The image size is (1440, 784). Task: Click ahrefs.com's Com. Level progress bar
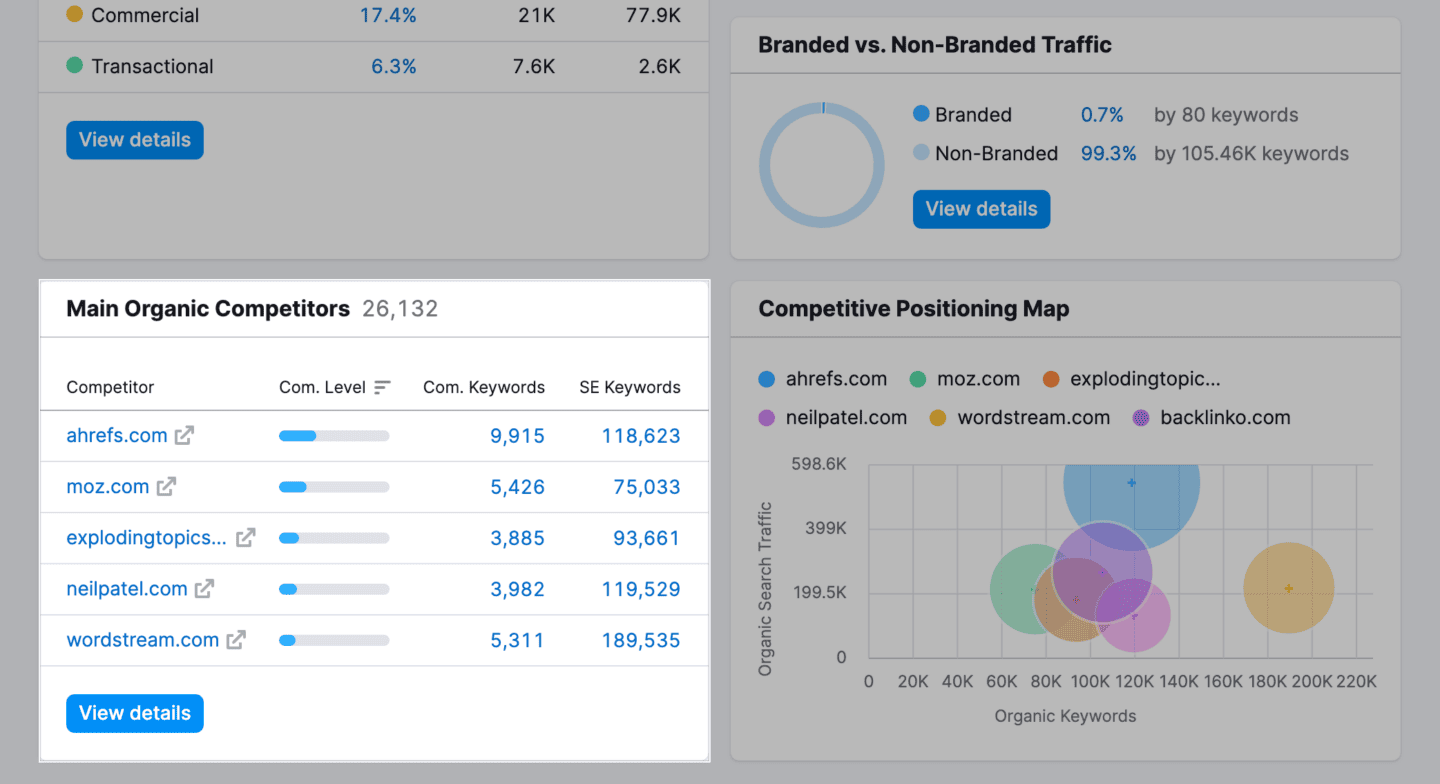334,435
